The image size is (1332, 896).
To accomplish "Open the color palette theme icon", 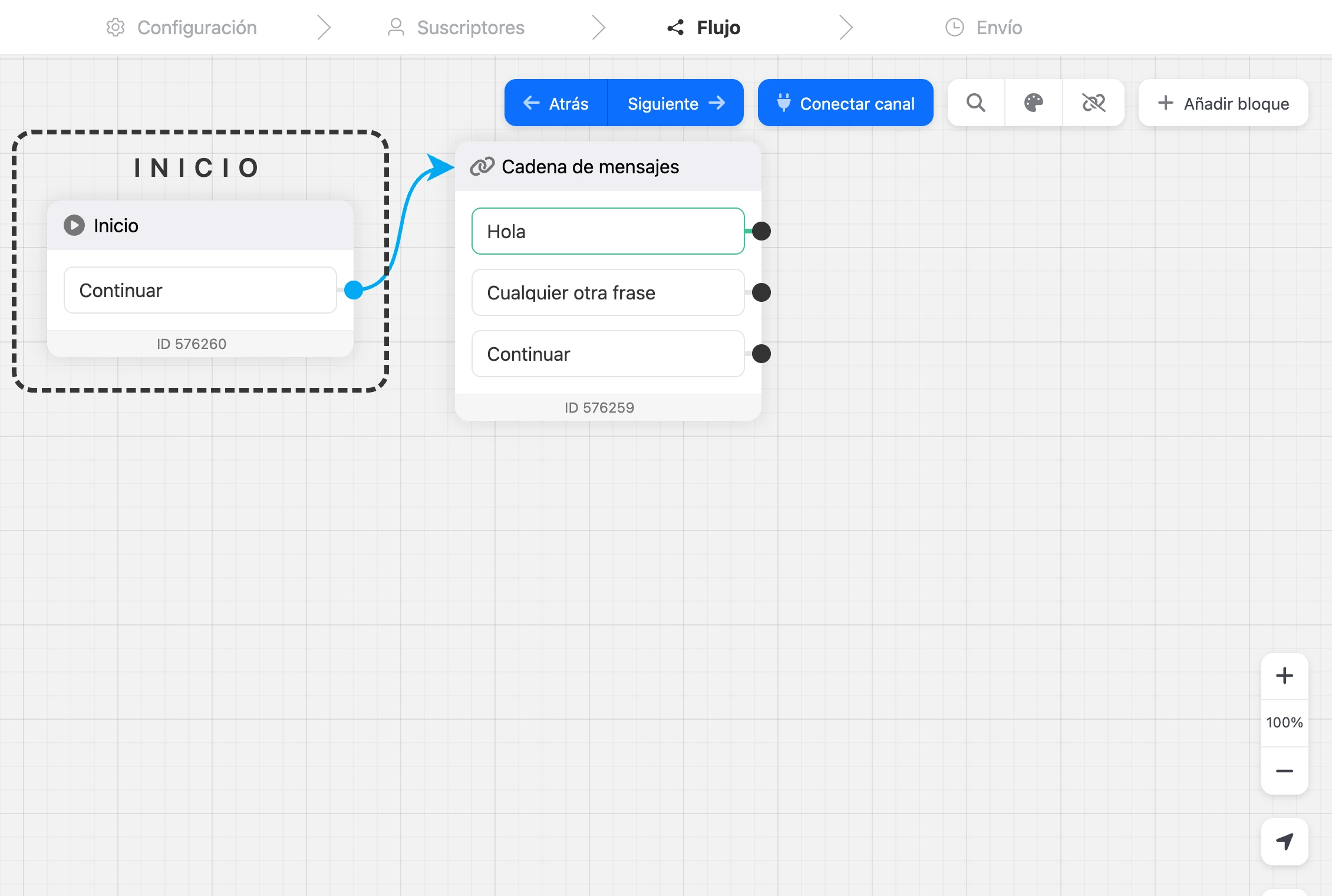I will (x=1034, y=103).
